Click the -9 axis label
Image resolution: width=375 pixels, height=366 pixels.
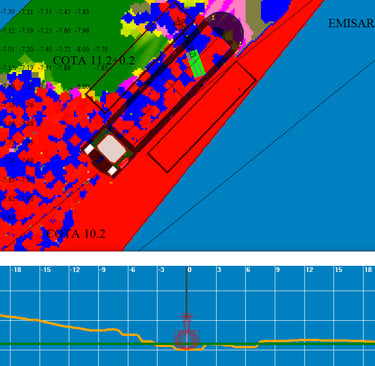[x=103, y=269]
